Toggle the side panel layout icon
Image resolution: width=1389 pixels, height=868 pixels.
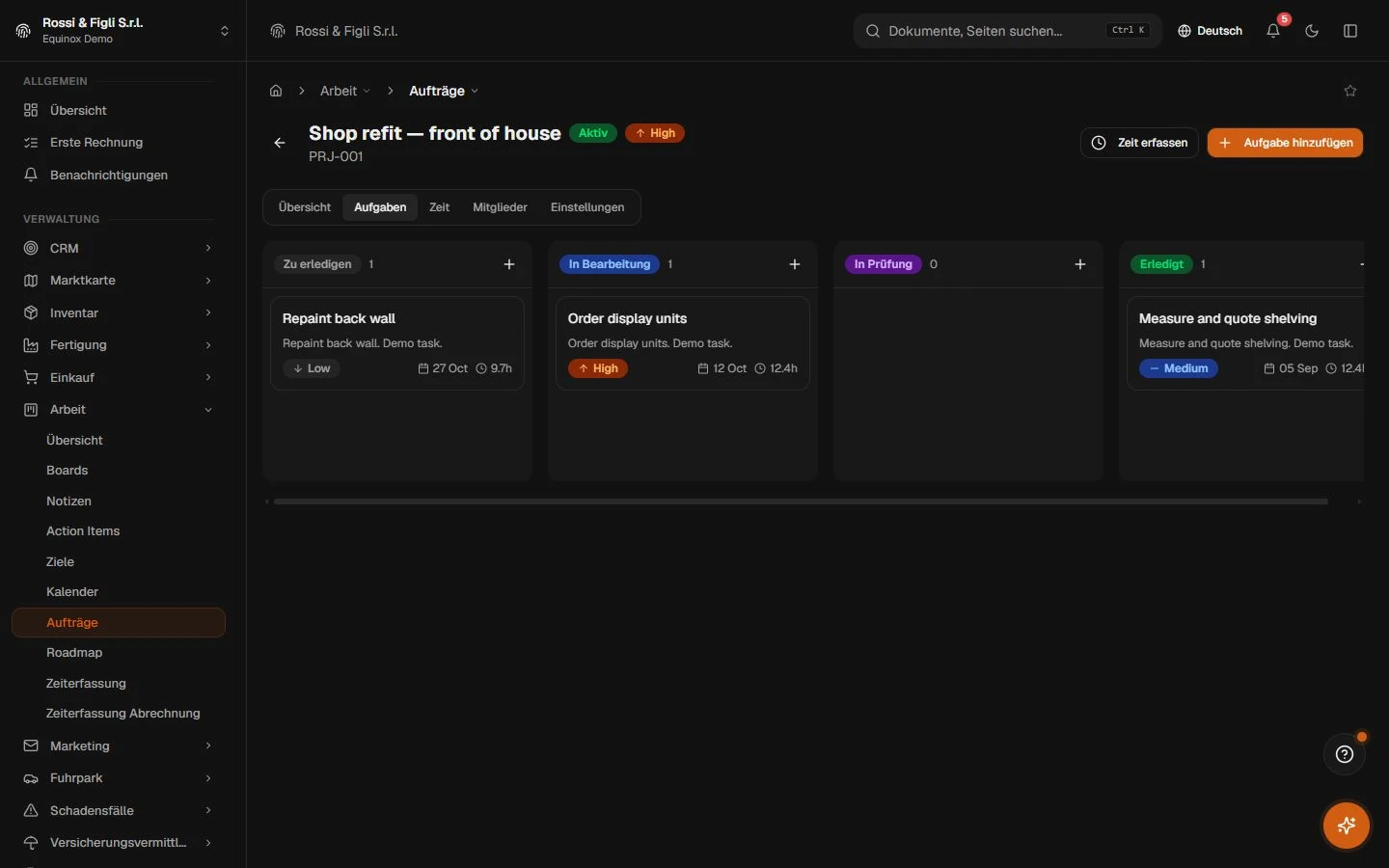coord(1350,31)
